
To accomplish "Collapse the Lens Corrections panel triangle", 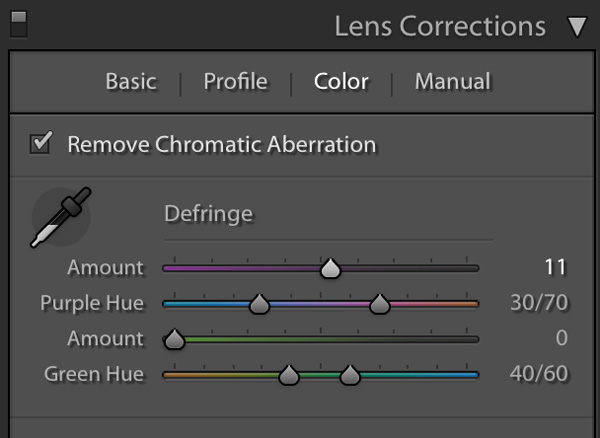I will coord(577,27).
